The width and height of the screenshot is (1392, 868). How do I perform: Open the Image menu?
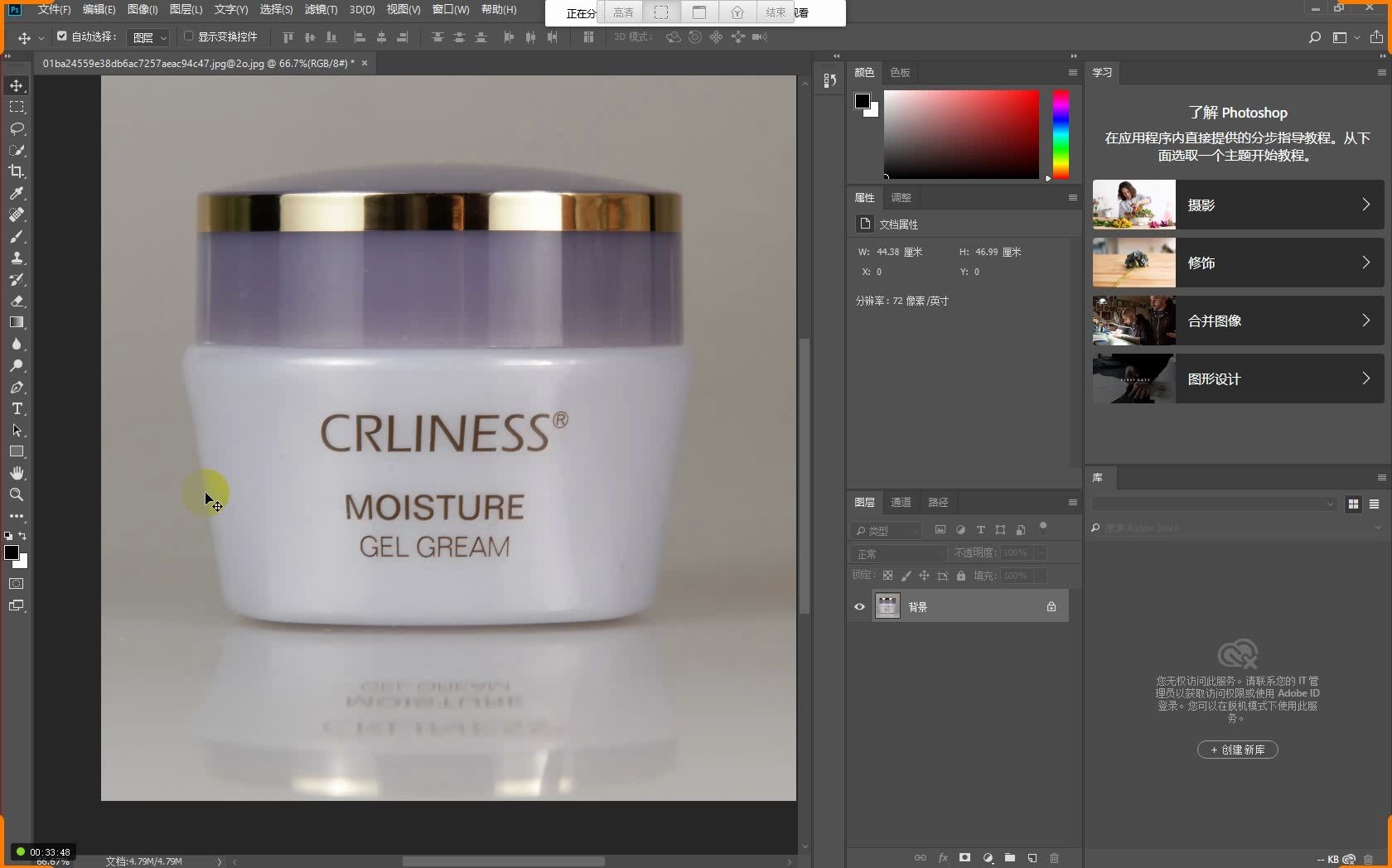(x=143, y=10)
